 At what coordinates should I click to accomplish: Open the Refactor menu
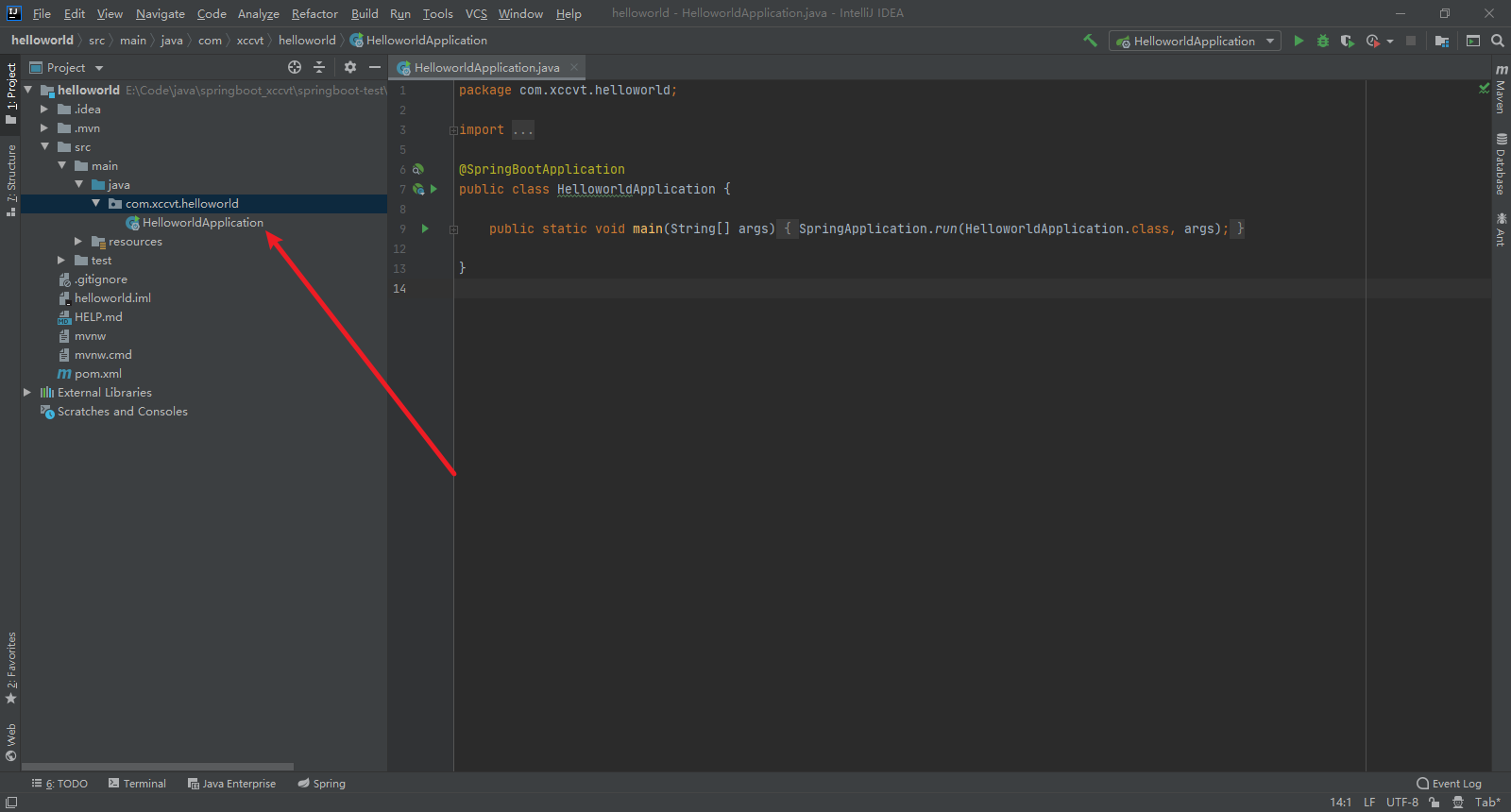click(314, 13)
